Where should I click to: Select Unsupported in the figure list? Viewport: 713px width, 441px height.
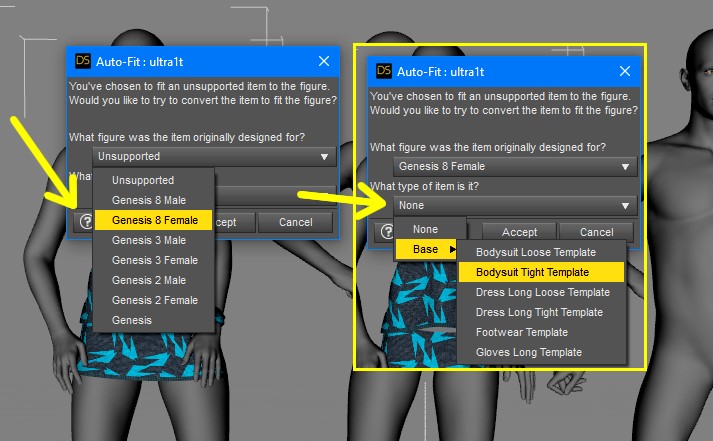pyautogui.click(x=153, y=180)
